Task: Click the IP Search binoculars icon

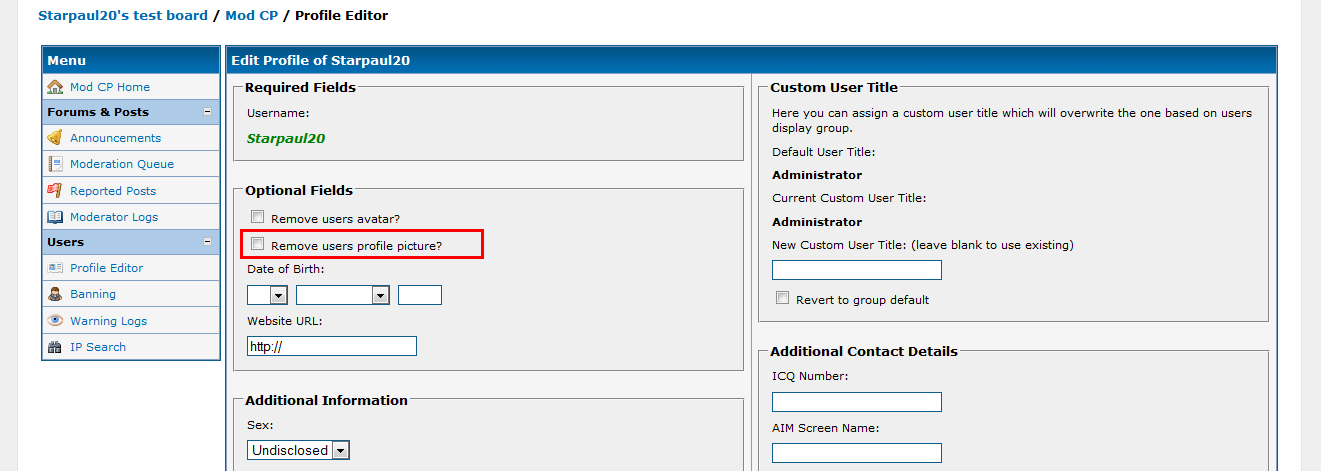Action: [x=55, y=347]
